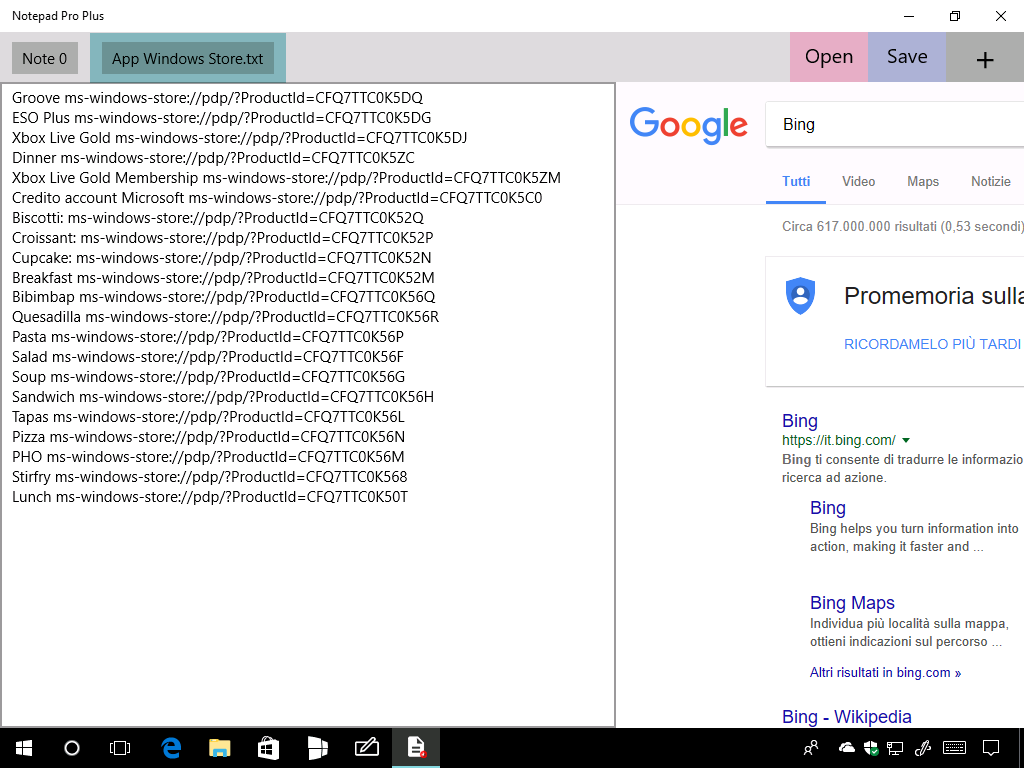Open the Bing - Wikipedia result

pyautogui.click(x=846, y=716)
